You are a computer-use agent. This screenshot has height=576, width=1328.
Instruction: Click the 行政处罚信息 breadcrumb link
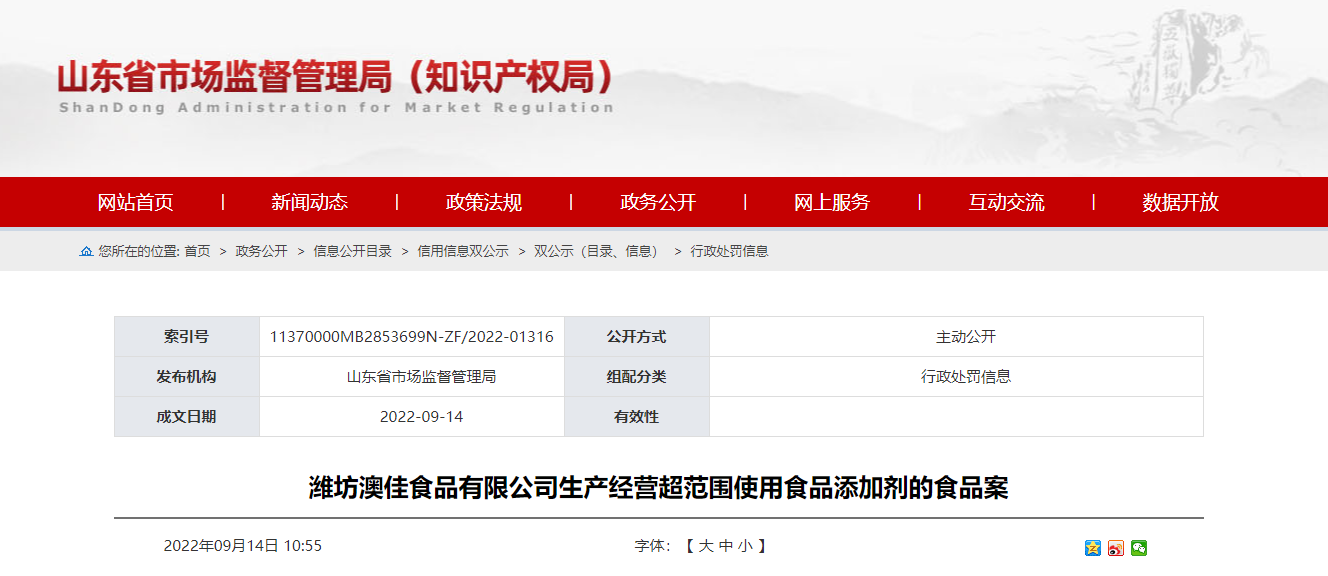tap(729, 251)
